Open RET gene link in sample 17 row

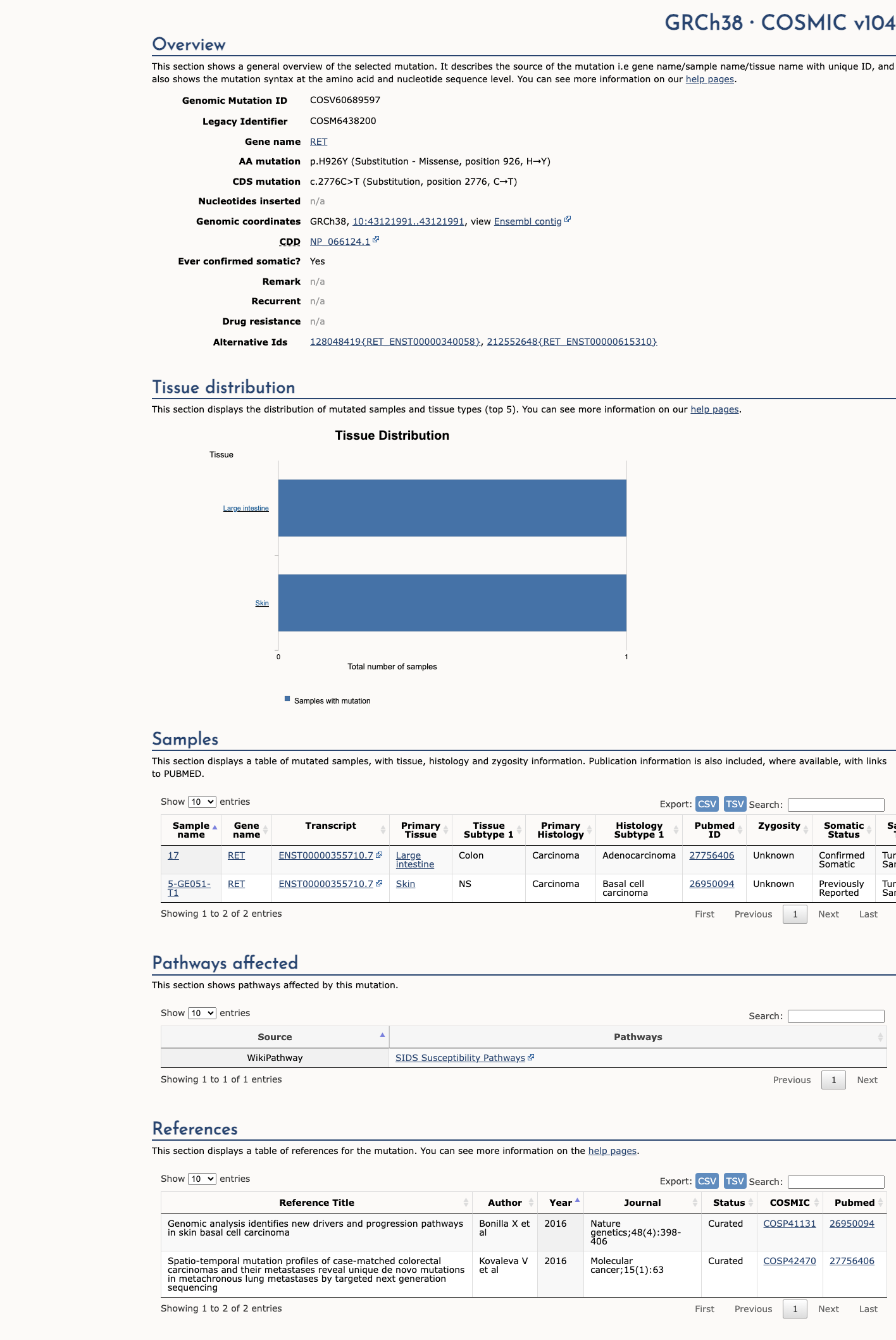[x=236, y=855]
